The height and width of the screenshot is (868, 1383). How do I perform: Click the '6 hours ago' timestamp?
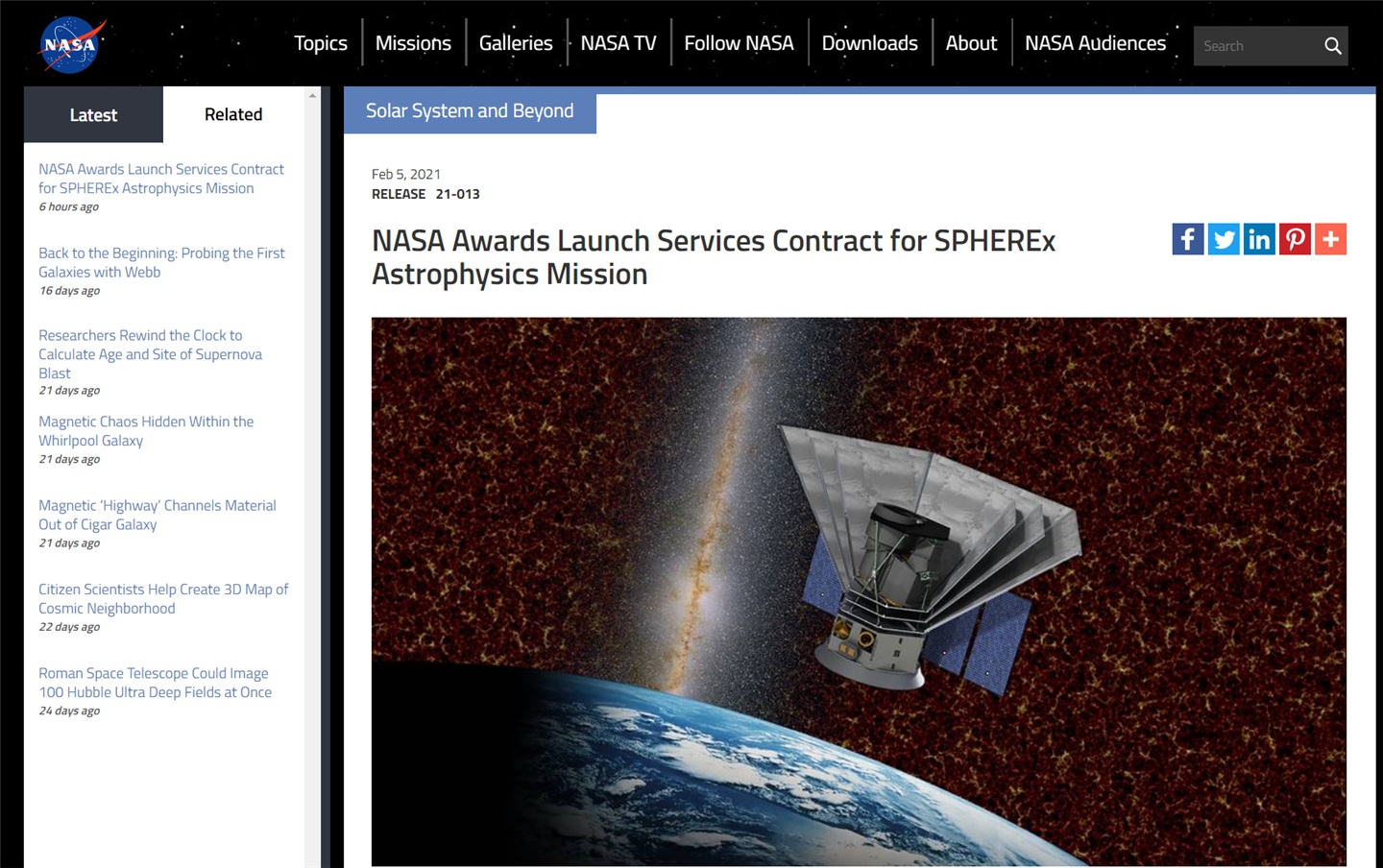[x=69, y=207]
